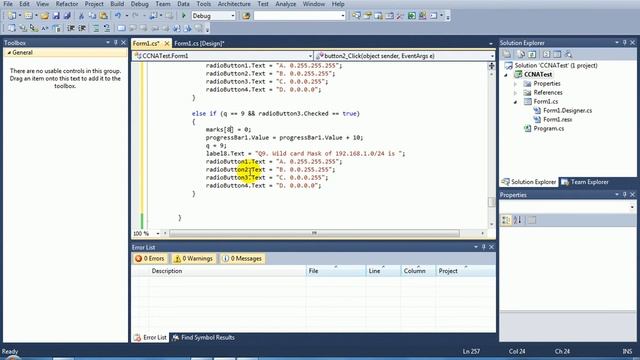Click the Decrease Indent icon
The image size is (640, 360).
coord(71,28)
